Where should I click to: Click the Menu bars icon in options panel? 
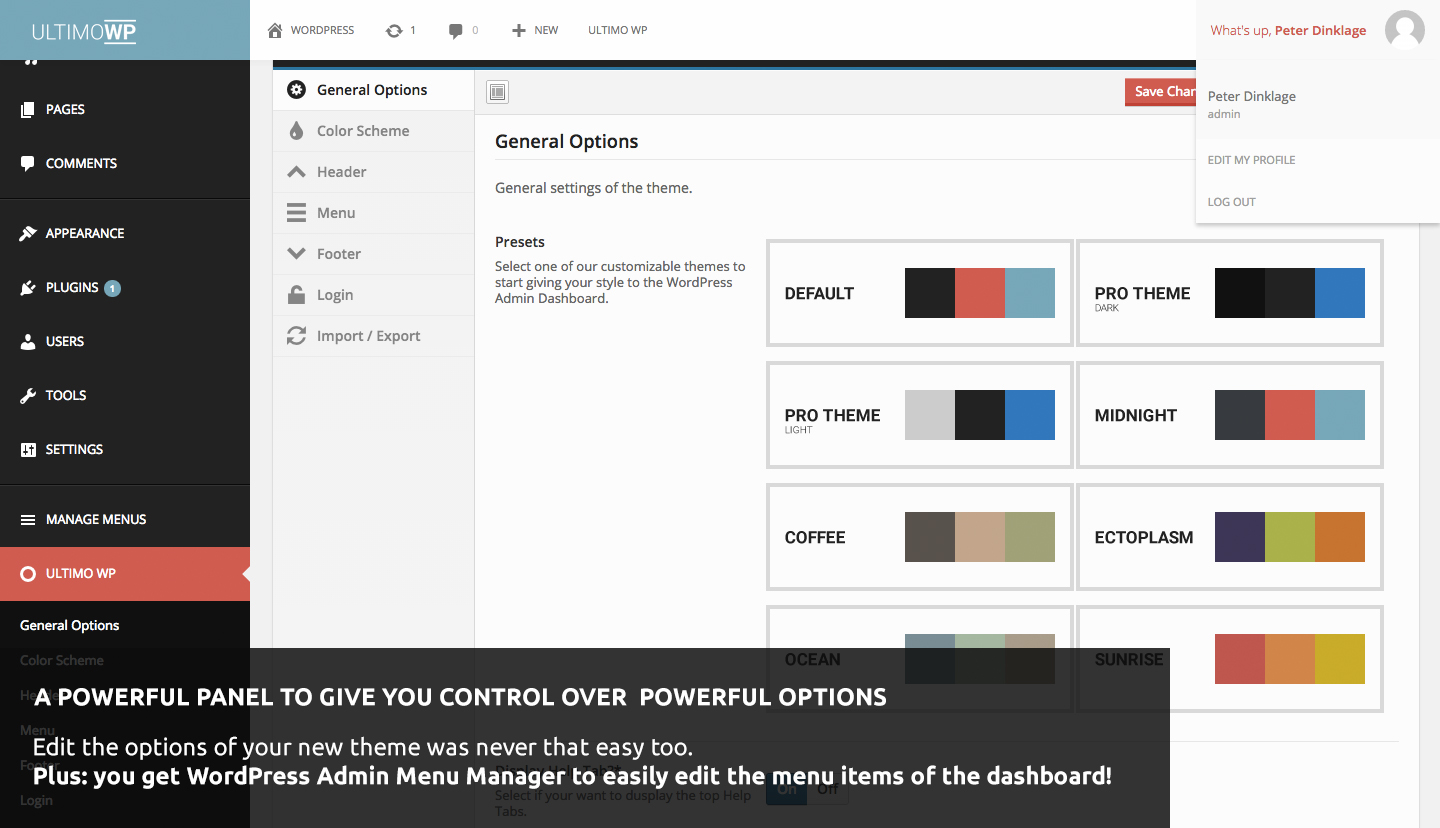click(x=296, y=213)
